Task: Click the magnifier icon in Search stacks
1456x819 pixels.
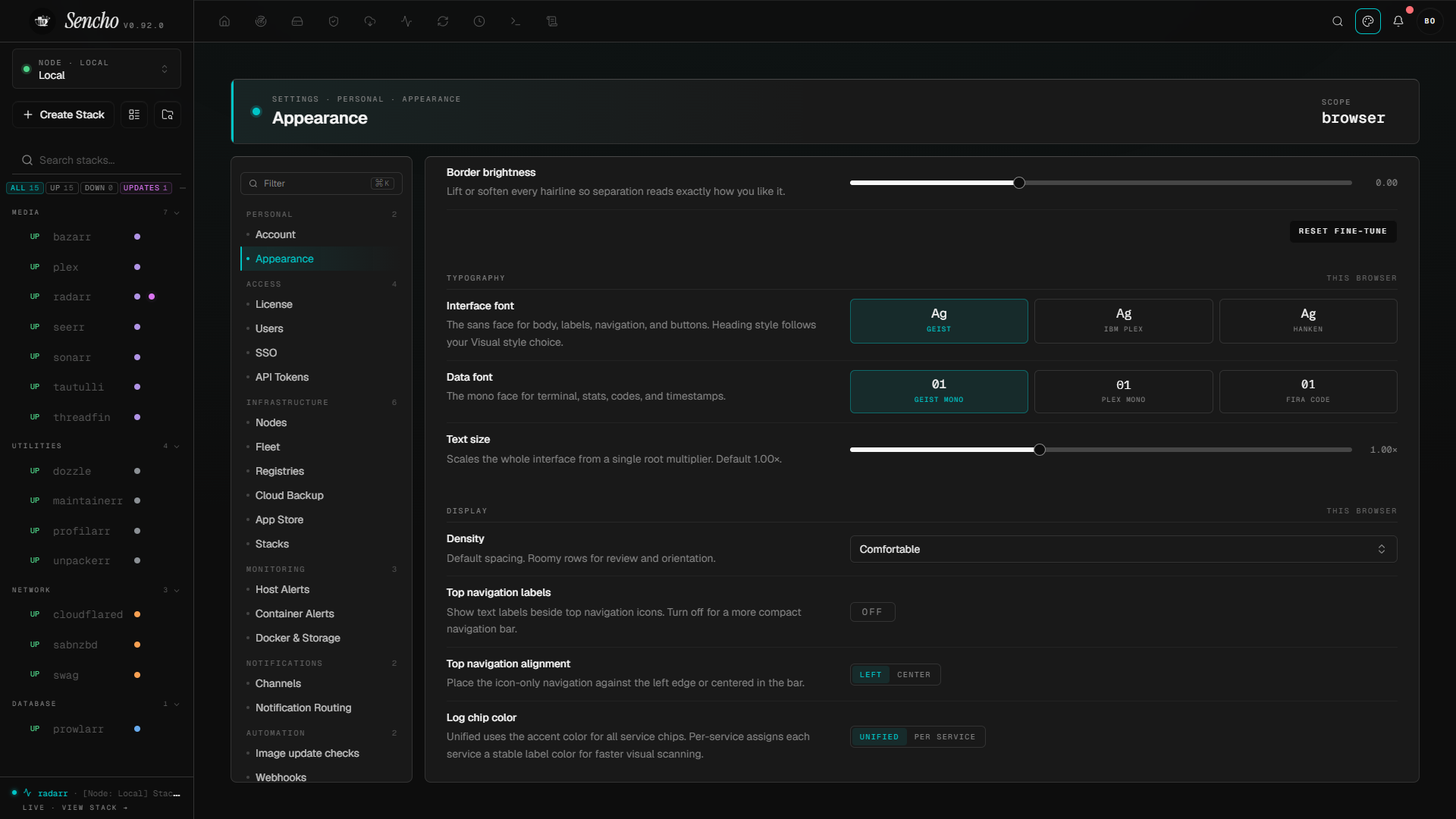Action: point(27,160)
